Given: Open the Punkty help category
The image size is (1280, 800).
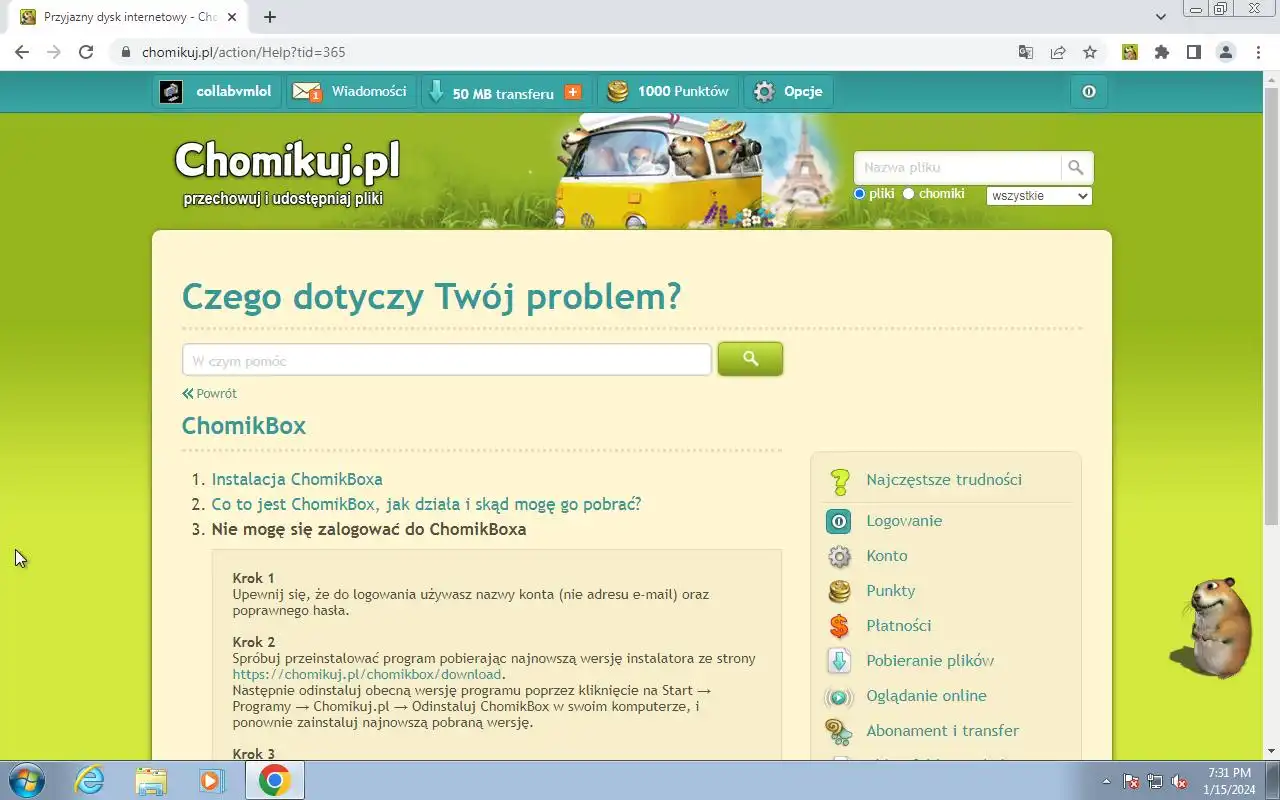Looking at the screenshot, I should [891, 591].
